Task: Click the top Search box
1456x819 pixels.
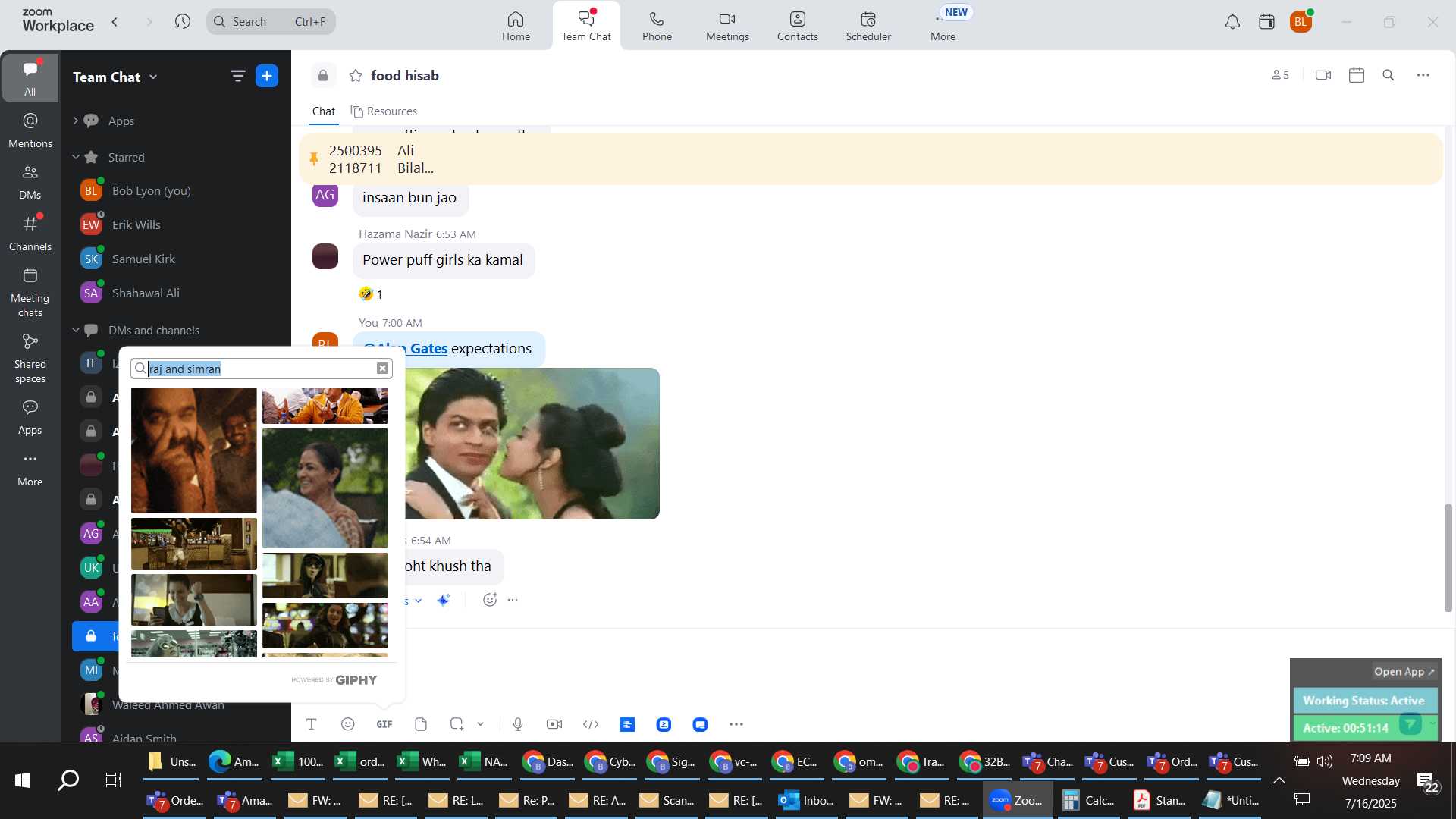Action: click(271, 21)
